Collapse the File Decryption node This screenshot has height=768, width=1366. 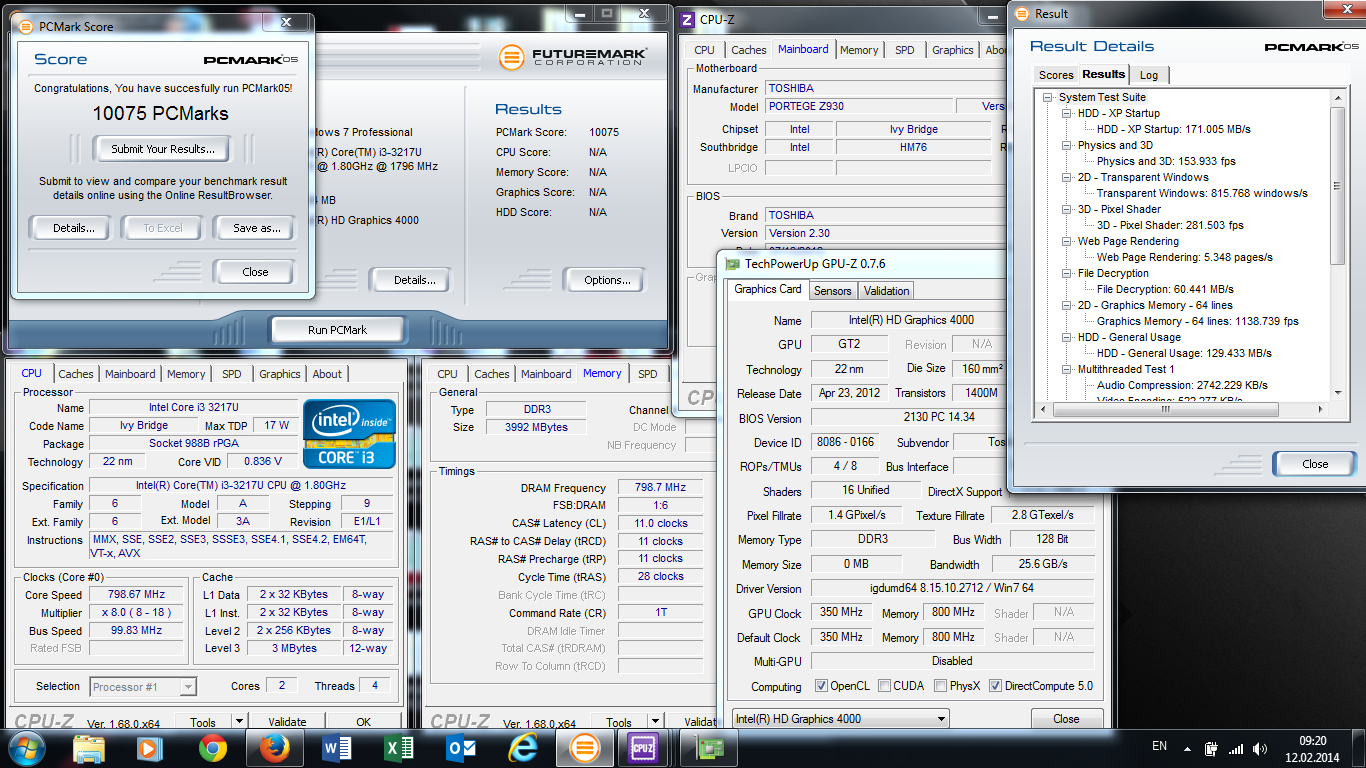pyautogui.click(x=1067, y=273)
